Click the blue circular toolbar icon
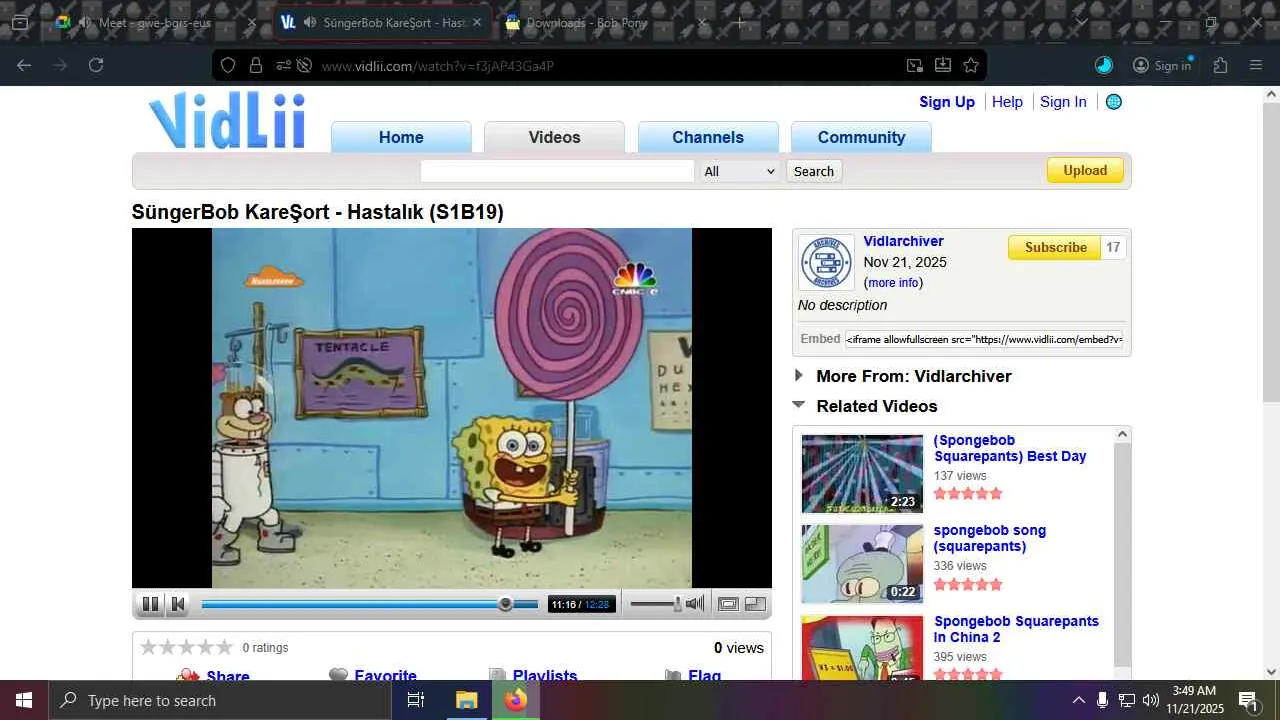 coord(1104,65)
